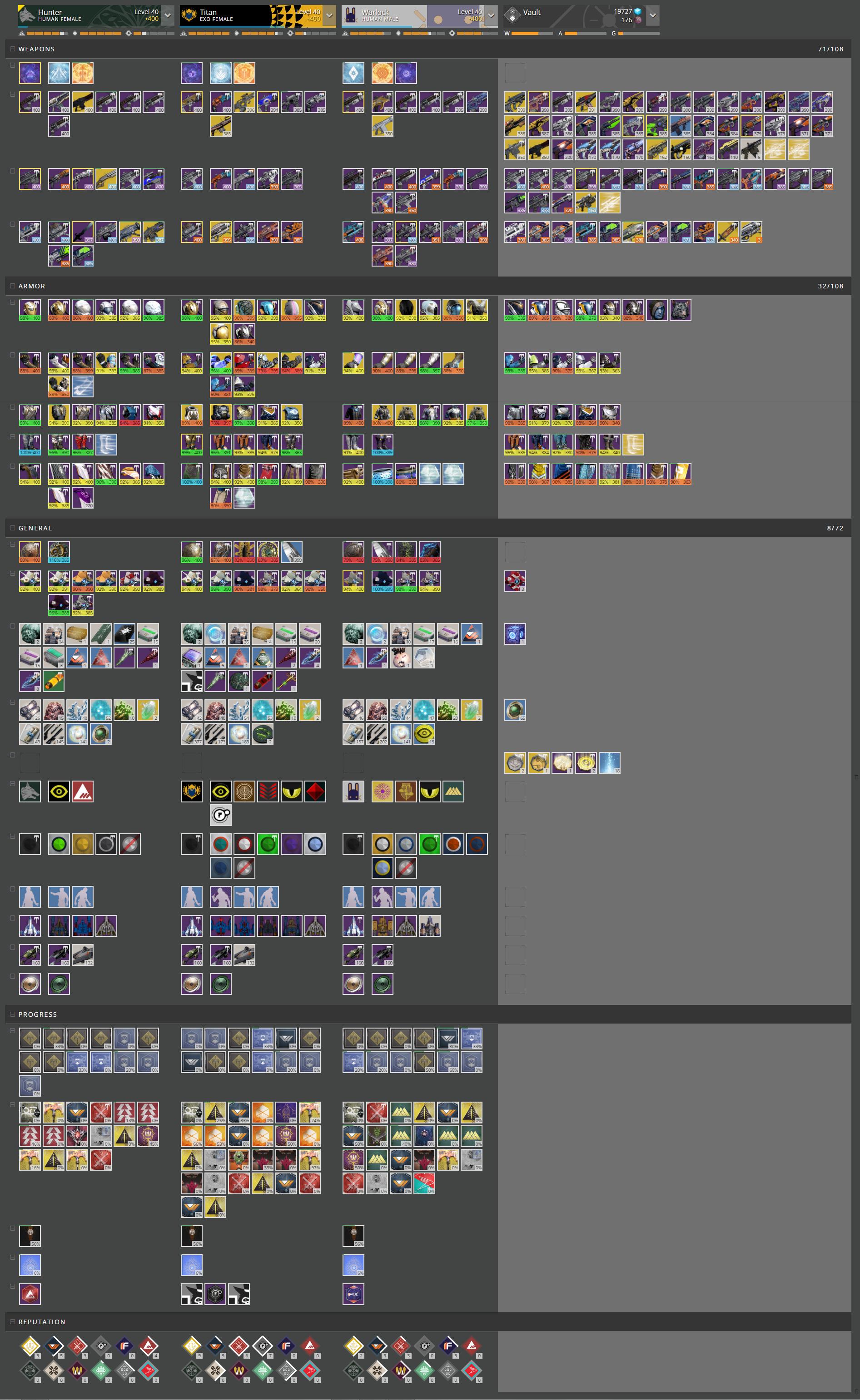Toggle the ships row collapse box
This screenshot has height=1400, width=860.
click(x=13, y=918)
